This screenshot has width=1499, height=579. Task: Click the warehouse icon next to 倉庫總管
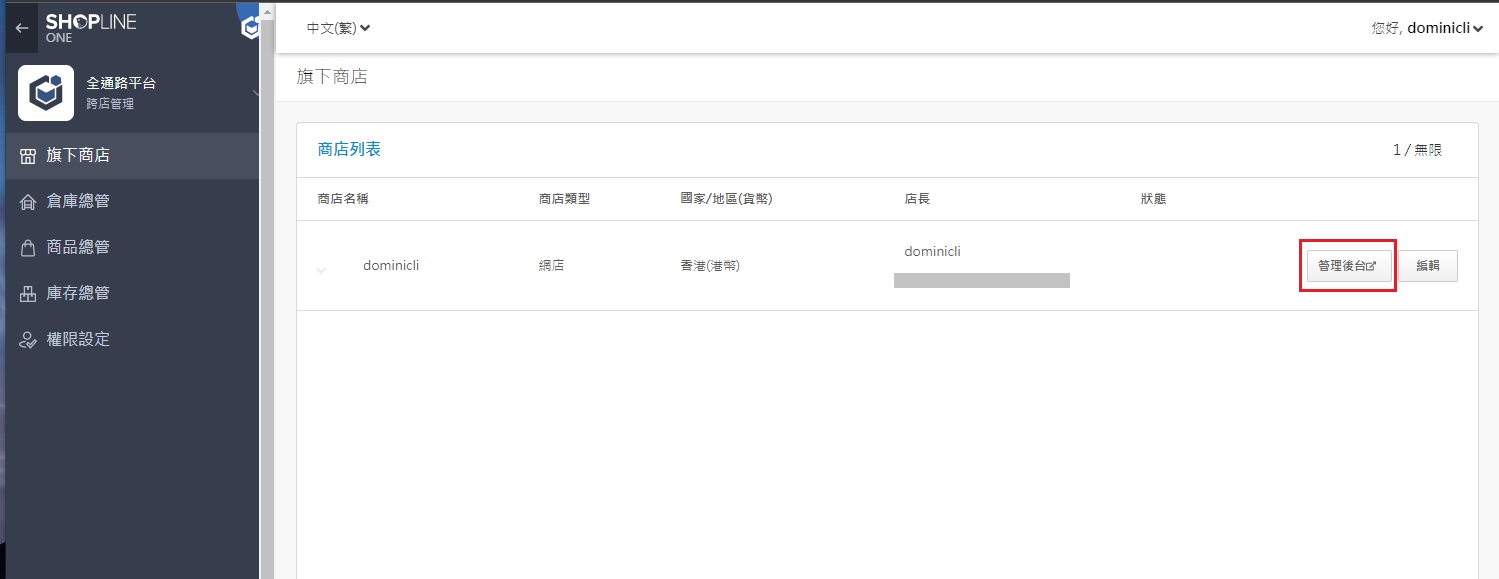[x=28, y=202]
